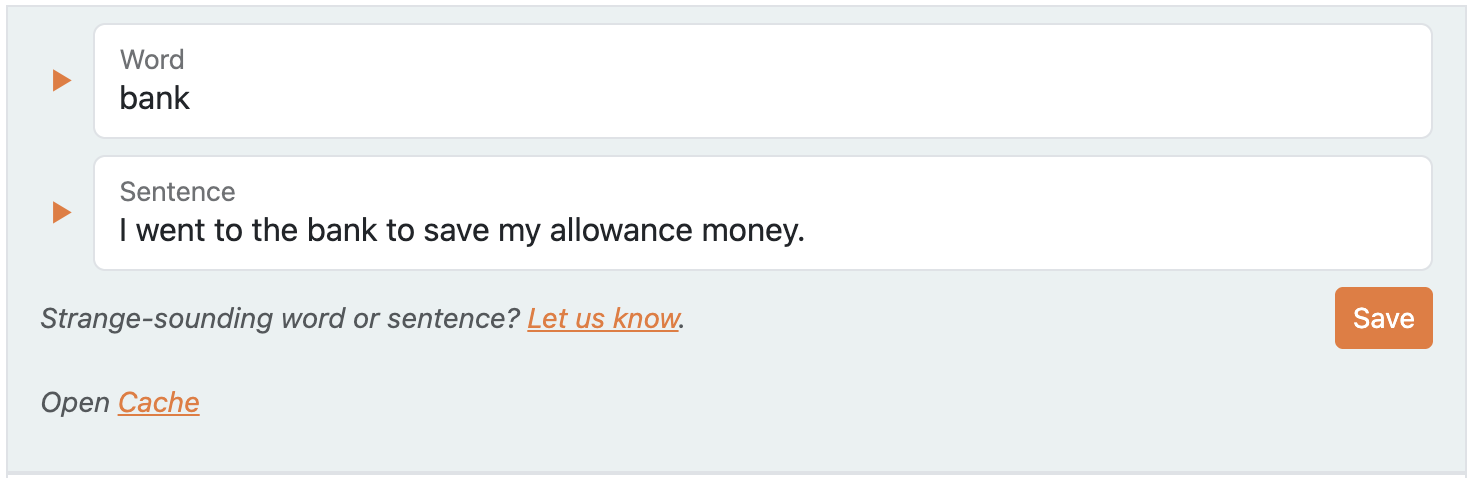Click the "Strange-sounding word or sentence?" text
Viewport: 1472px width, 478px height.
[x=280, y=319]
